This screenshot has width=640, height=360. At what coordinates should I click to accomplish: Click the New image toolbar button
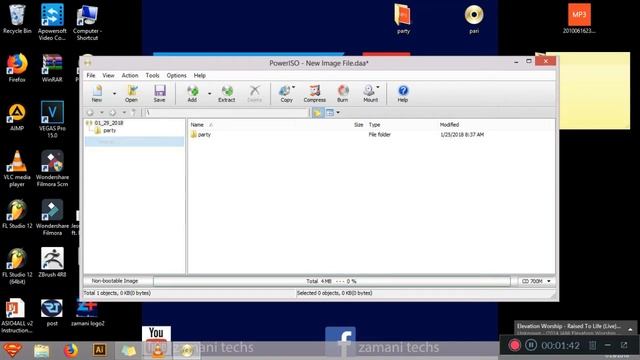click(97, 93)
